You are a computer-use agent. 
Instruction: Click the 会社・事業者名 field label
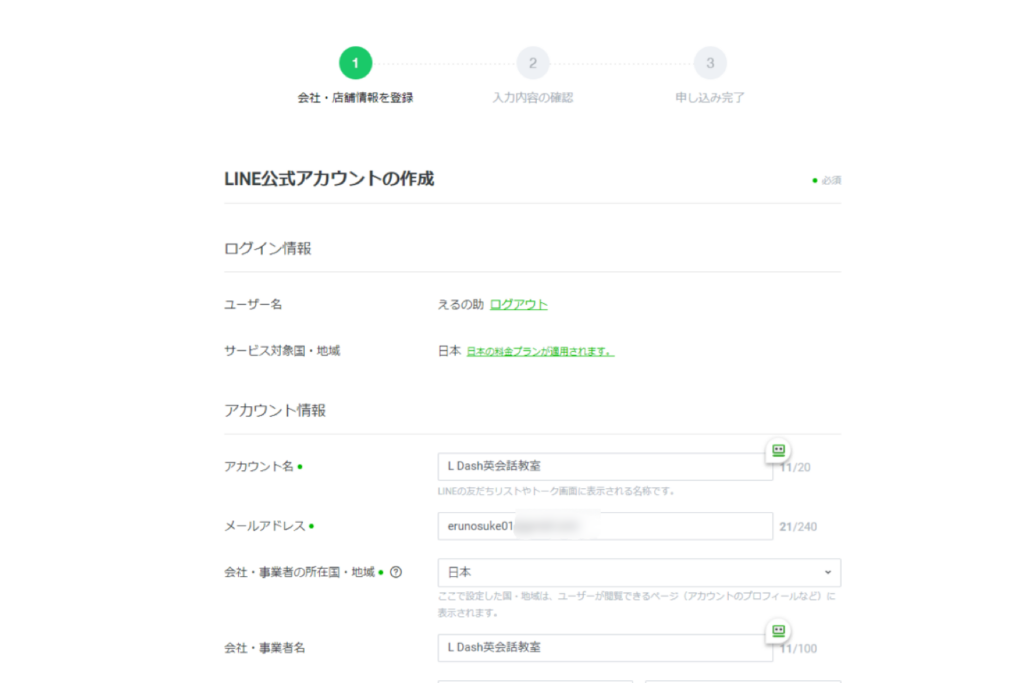pyautogui.click(x=264, y=648)
